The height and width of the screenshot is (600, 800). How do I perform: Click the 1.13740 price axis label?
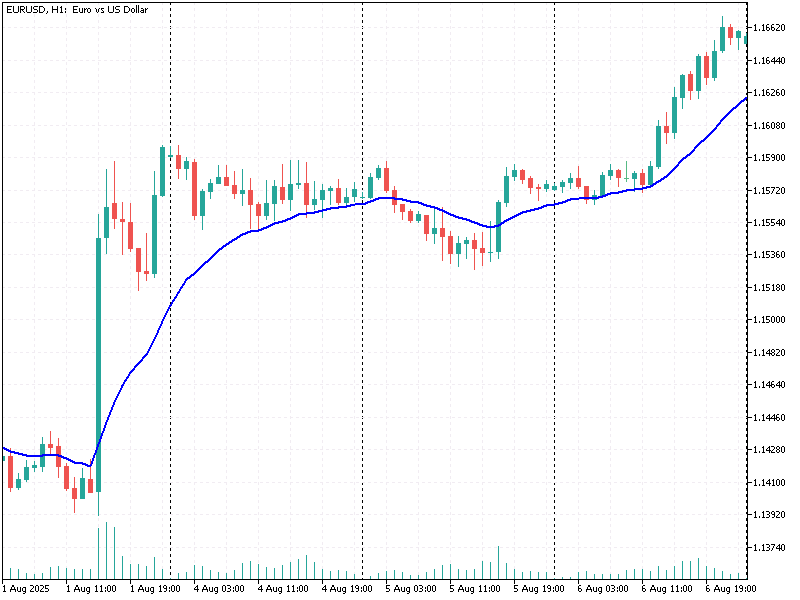(x=773, y=548)
